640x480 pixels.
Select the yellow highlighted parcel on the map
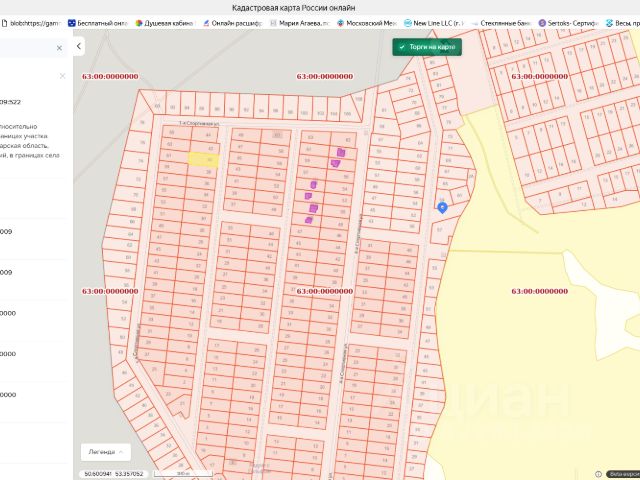(x=203, y=160)
